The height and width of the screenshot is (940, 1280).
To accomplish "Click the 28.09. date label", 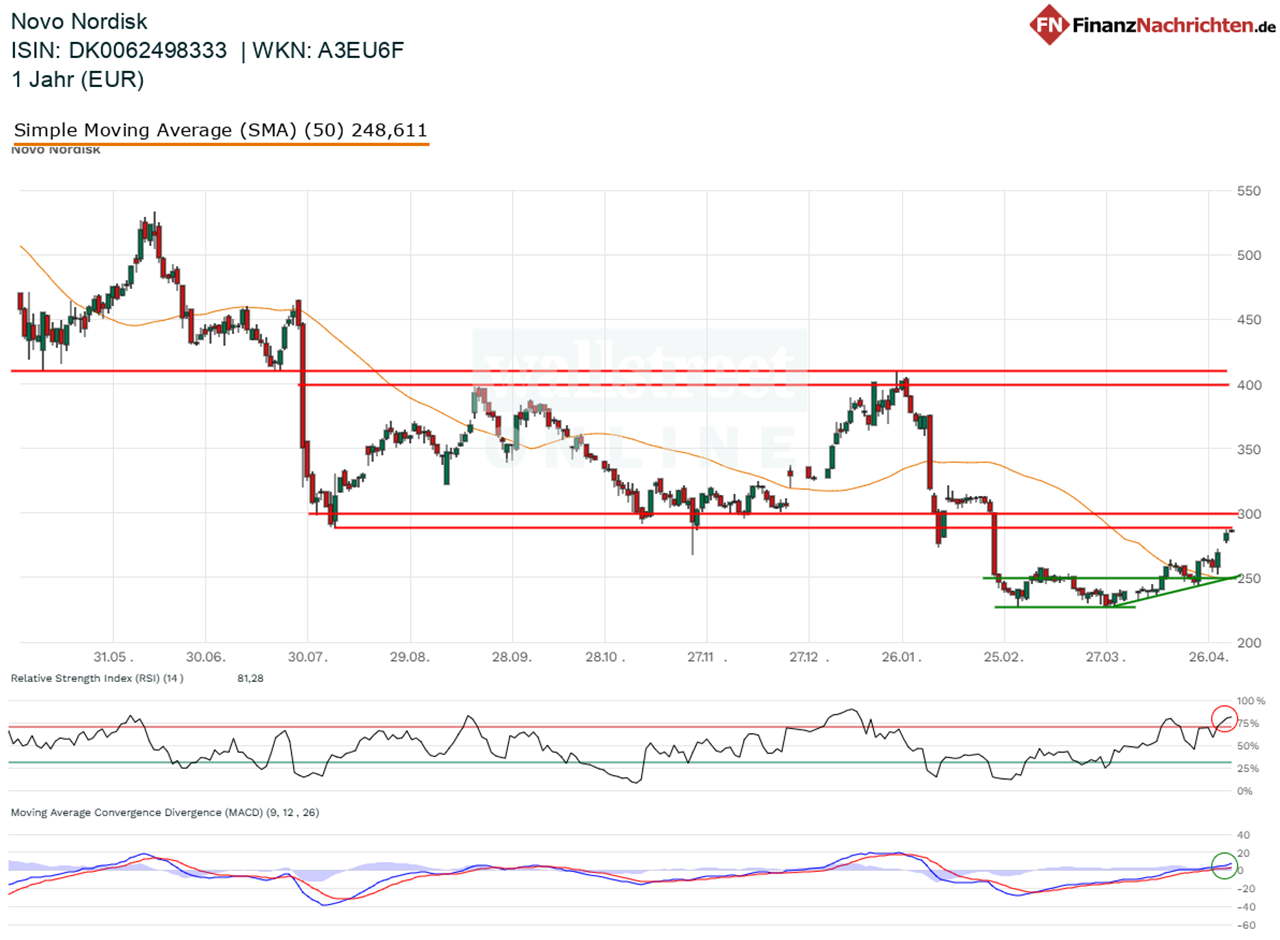I will coord(512,657).
